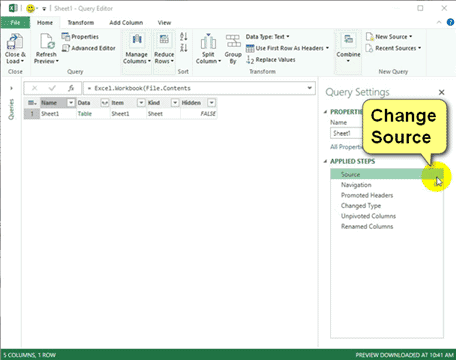Switch to the Add Column tab
This screenshot has width=456, height=360.
(x=126, y=23)
